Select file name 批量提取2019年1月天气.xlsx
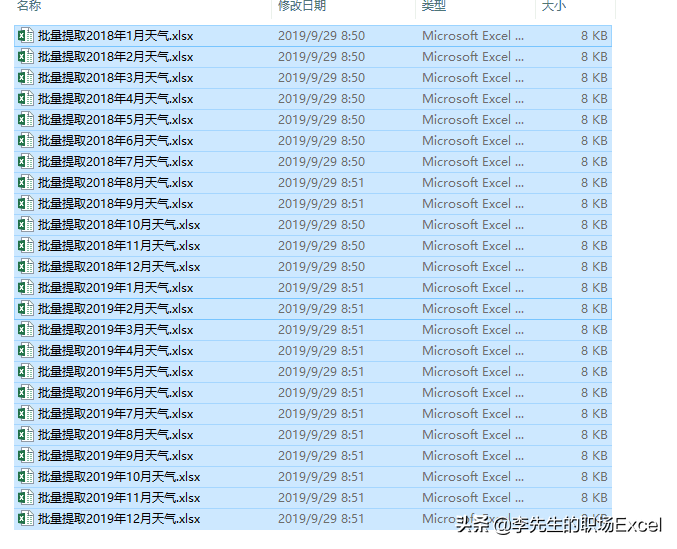The width and height of the screenshot is (677, 549). [x=115, y=288]
